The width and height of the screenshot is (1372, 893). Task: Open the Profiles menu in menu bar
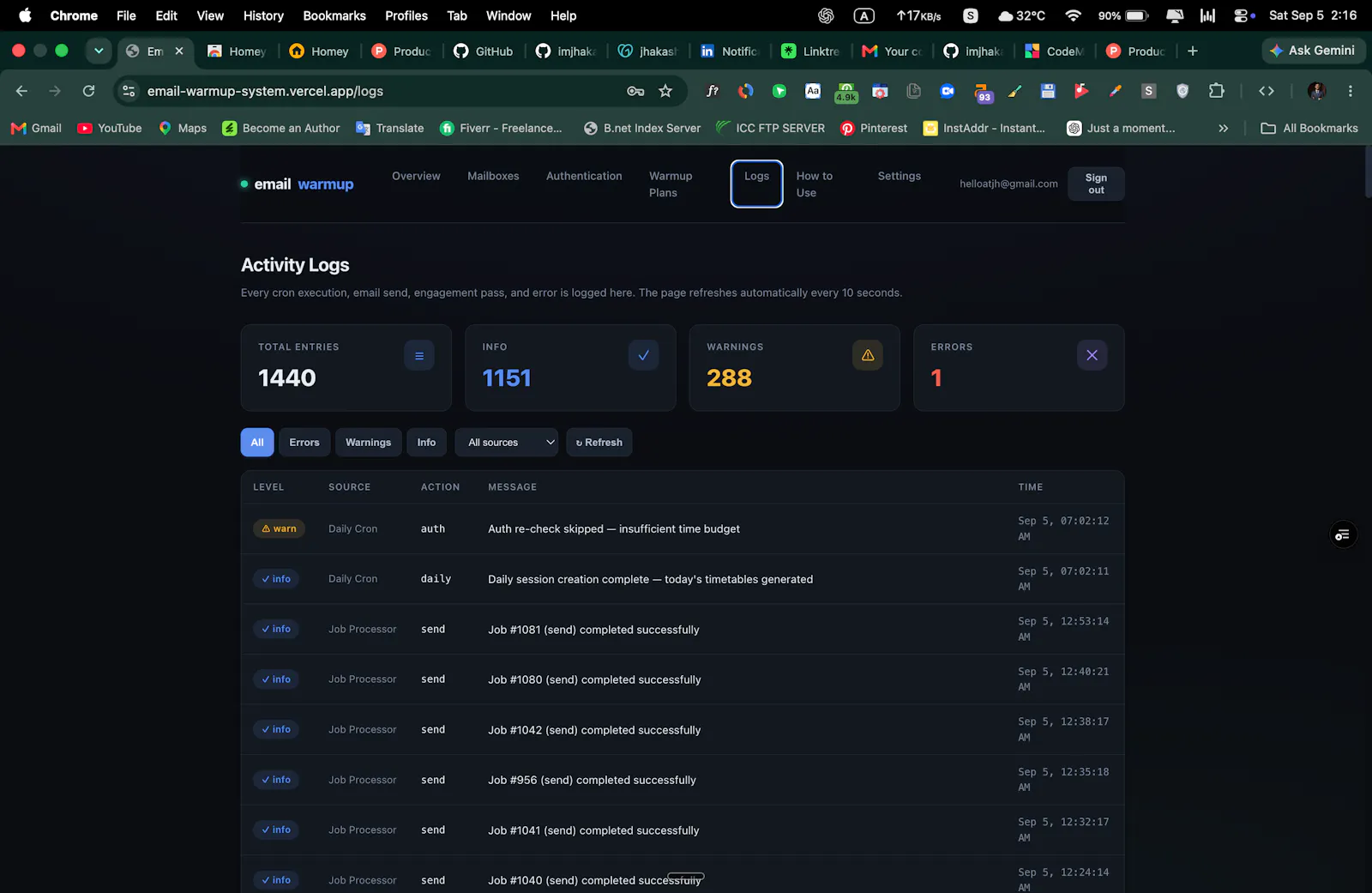coord(406,15)
